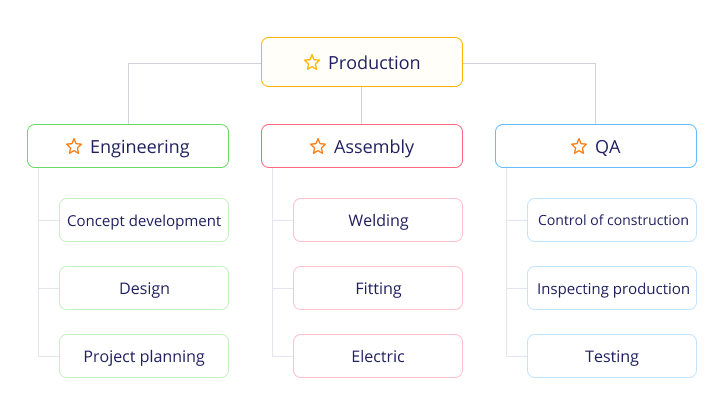The width and height of the screenshot is (724, 418).
Task: Click the Production label text
Action: coord(374,63)
